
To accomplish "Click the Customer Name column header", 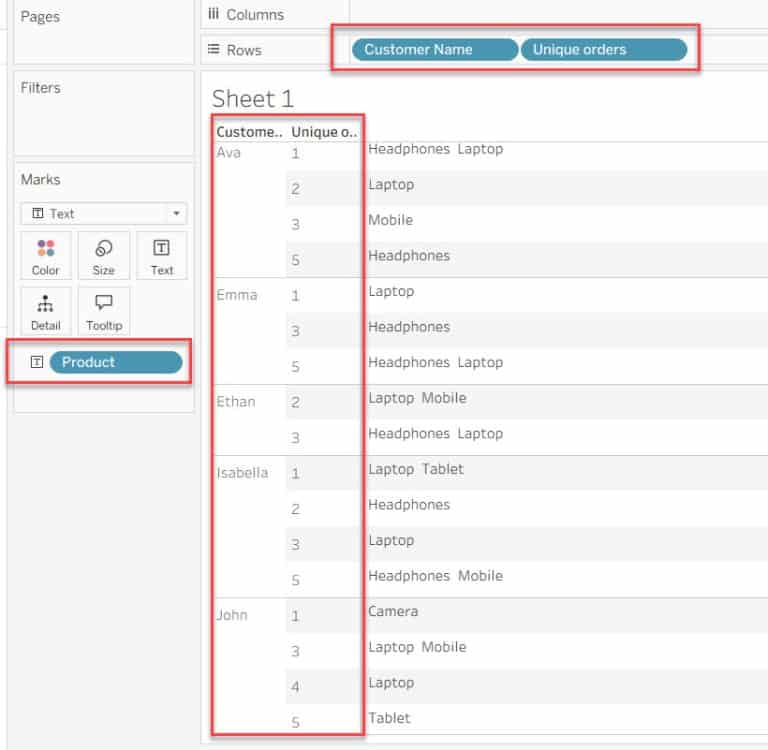I will click(249, 132).
